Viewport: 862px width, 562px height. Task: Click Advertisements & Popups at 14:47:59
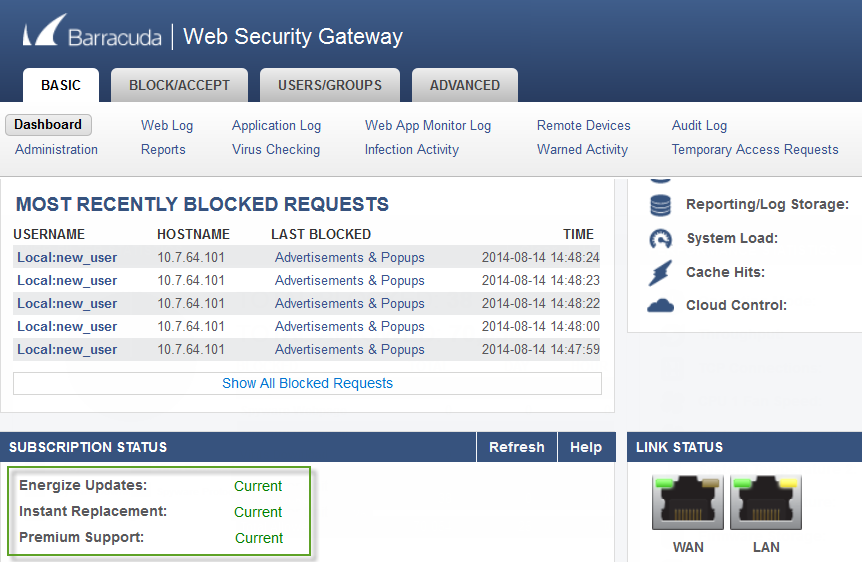350,350
